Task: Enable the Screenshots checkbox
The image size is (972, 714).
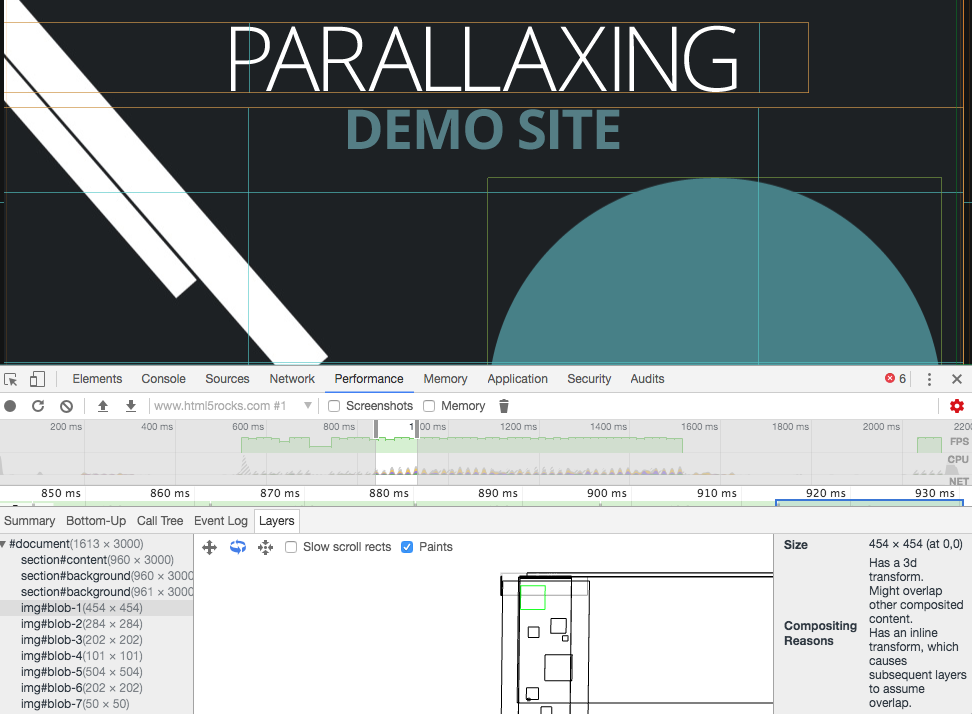Action: click(x=333, y=406)
